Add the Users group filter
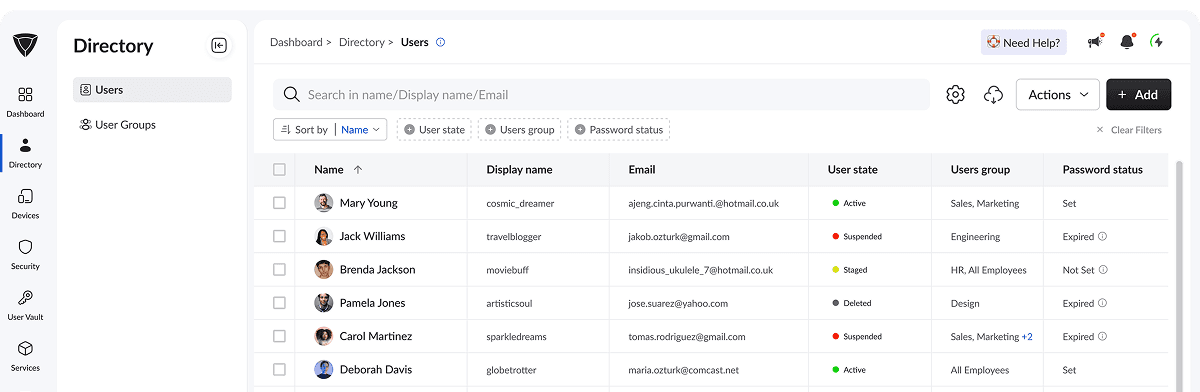 pyautogui.click(x=519, y=129)
